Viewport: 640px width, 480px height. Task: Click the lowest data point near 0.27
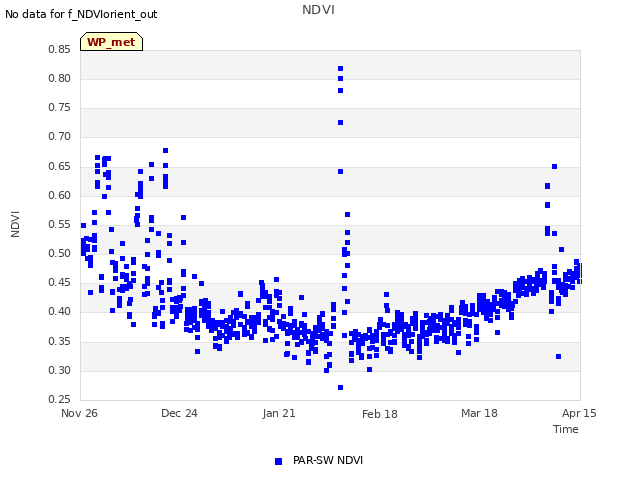click(x=340, y=387)
